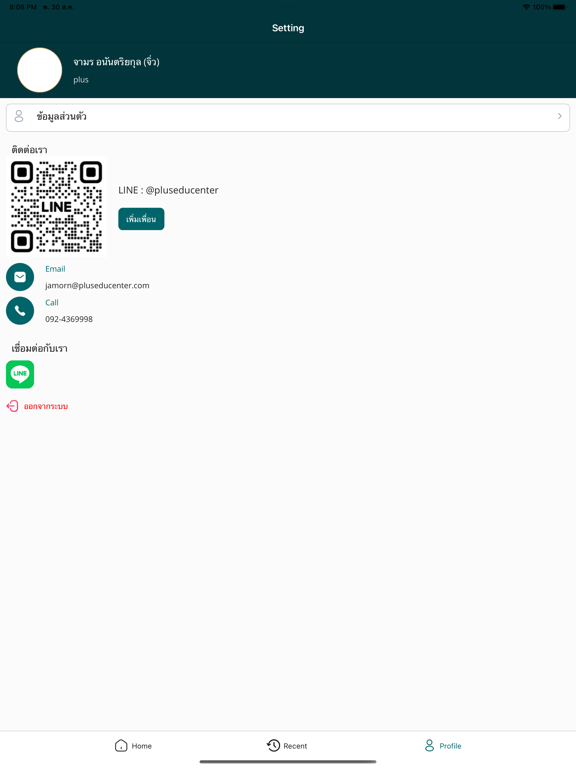Select the Email label text
576x768 pixels.
(x=55, y=269)
